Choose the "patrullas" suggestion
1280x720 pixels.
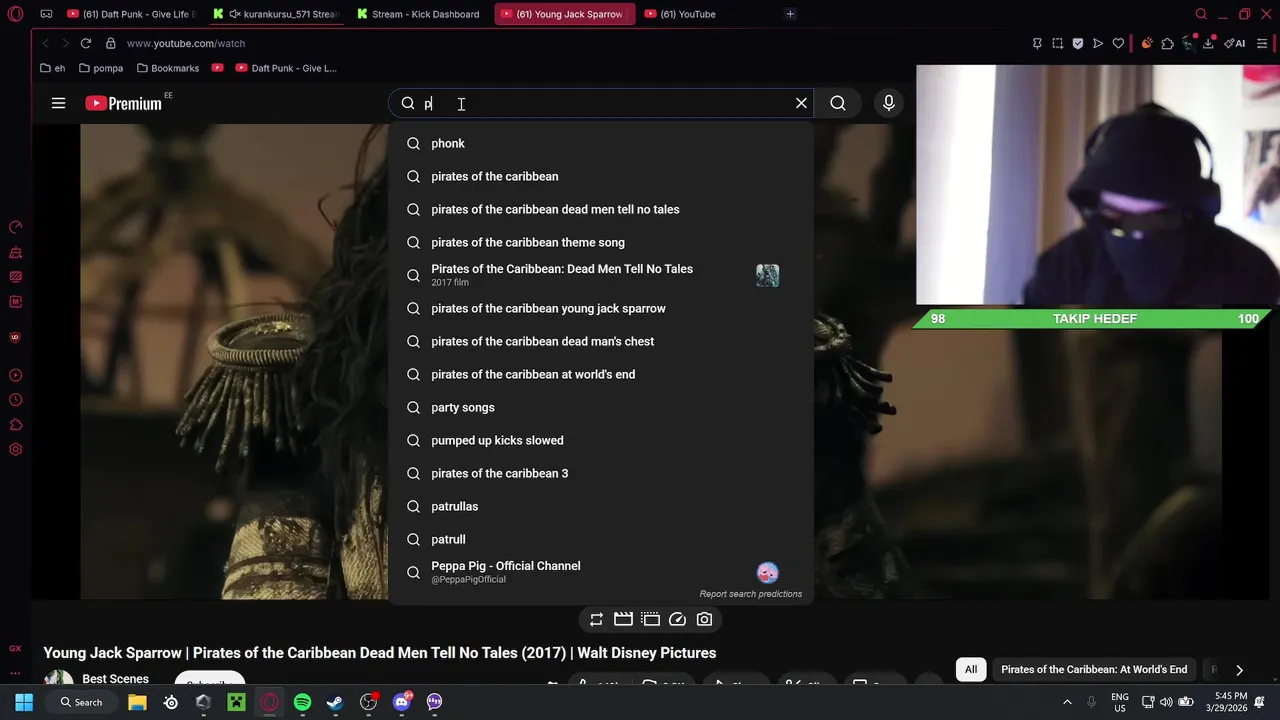600,506
